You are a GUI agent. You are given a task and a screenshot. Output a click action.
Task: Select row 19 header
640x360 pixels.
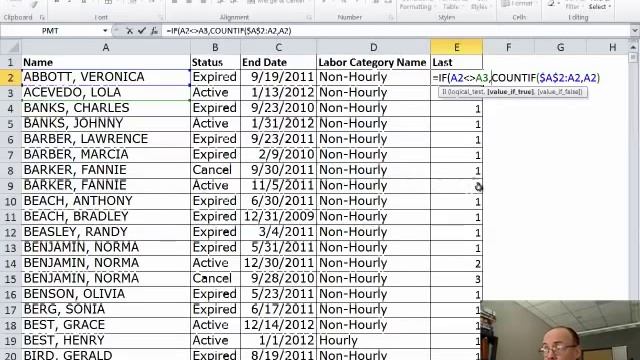point(10,341)
